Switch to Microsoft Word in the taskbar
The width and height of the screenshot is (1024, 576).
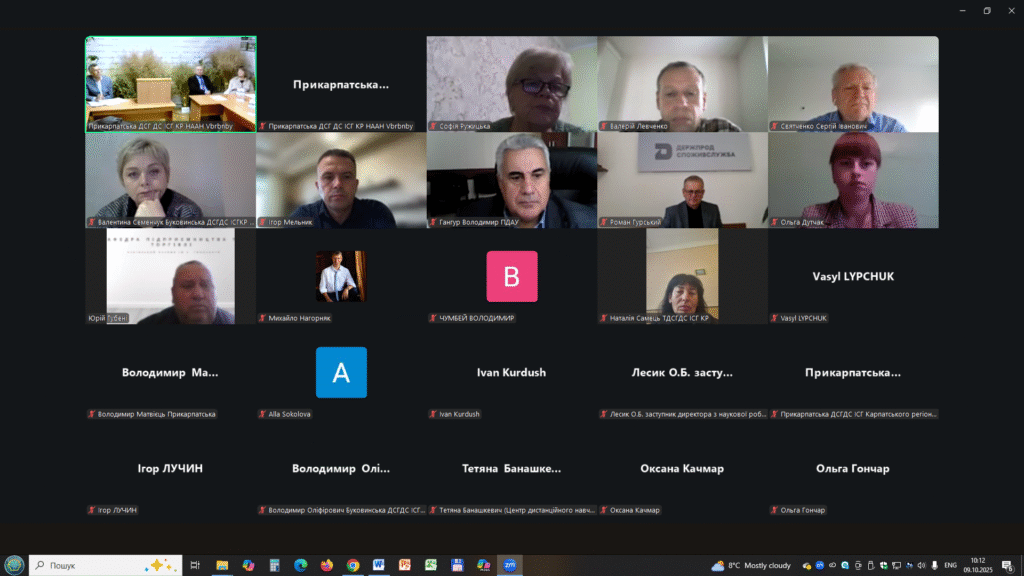(379, 565)
